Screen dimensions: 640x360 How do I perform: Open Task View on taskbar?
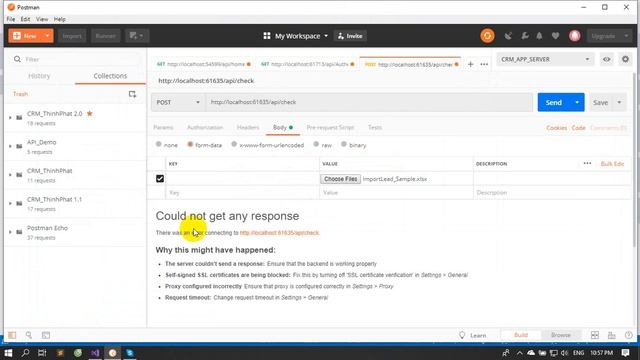42,353
